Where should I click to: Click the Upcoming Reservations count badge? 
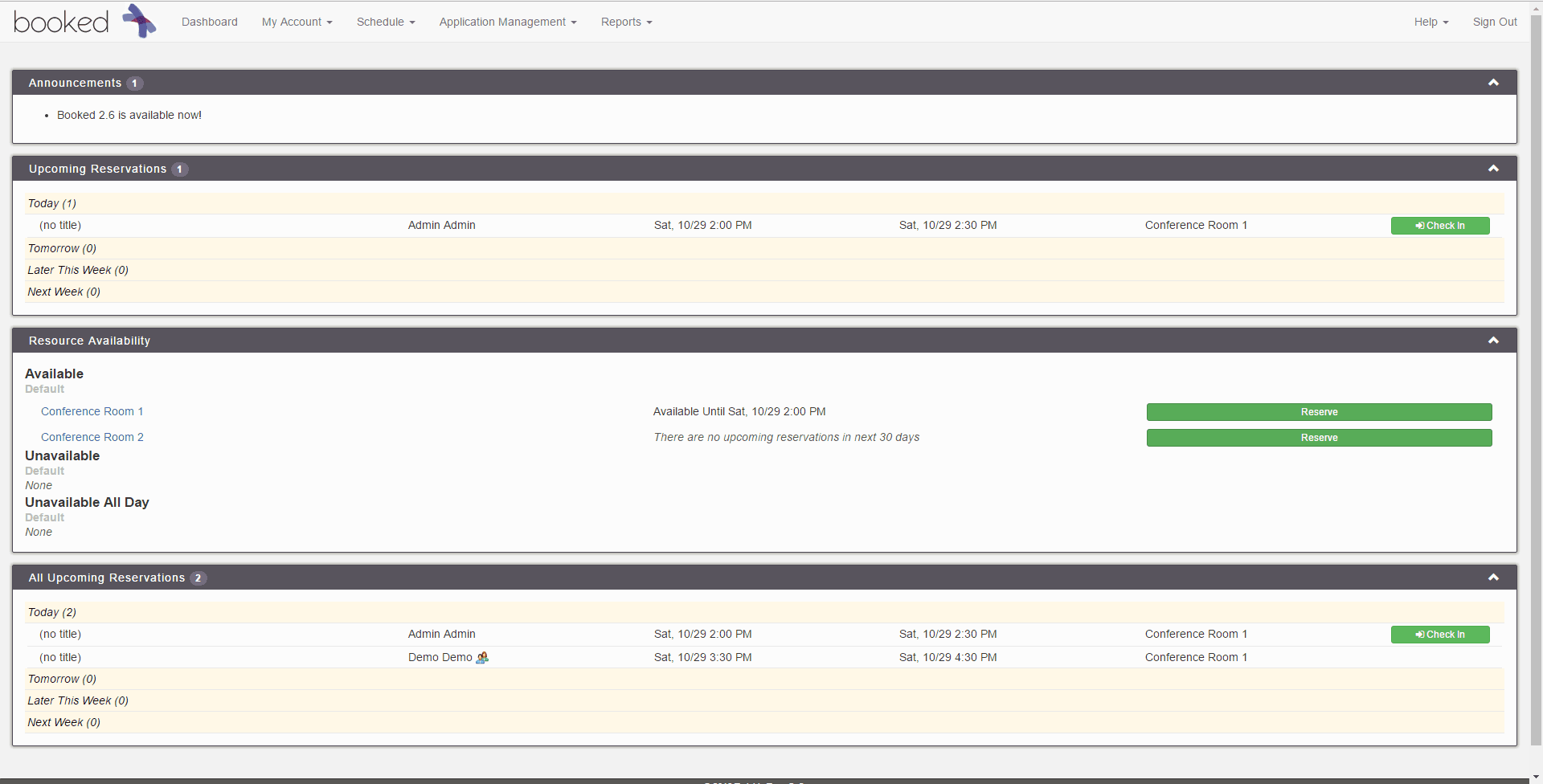180,169
